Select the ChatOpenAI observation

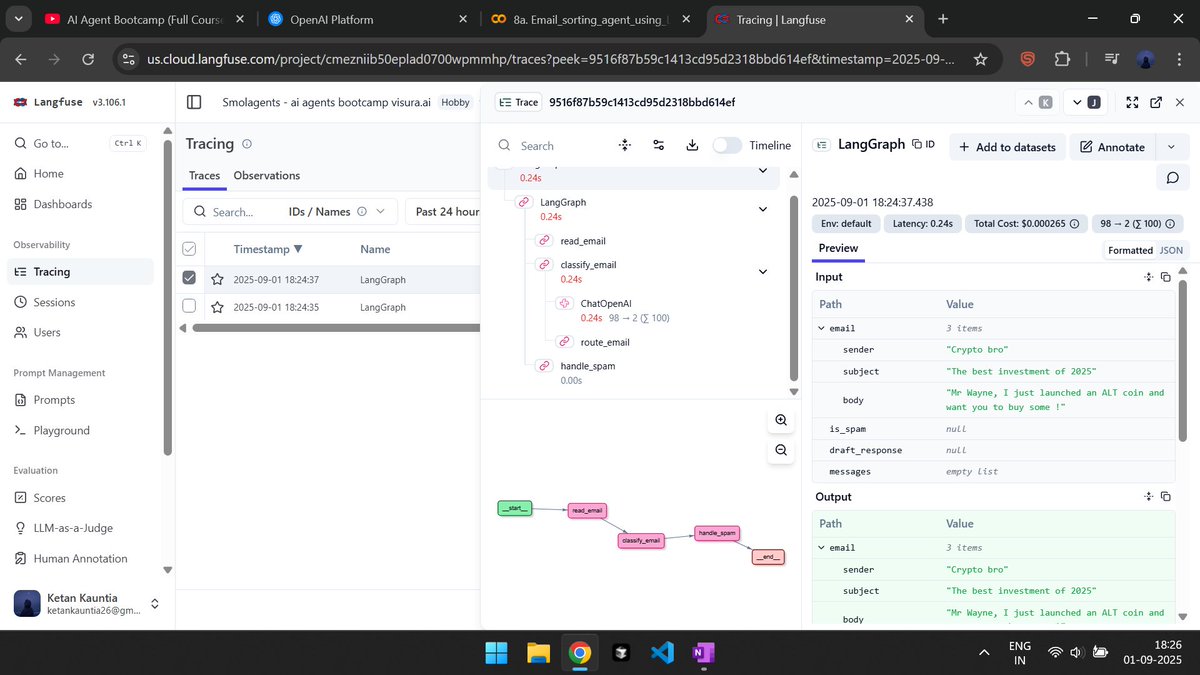[605, 303]
